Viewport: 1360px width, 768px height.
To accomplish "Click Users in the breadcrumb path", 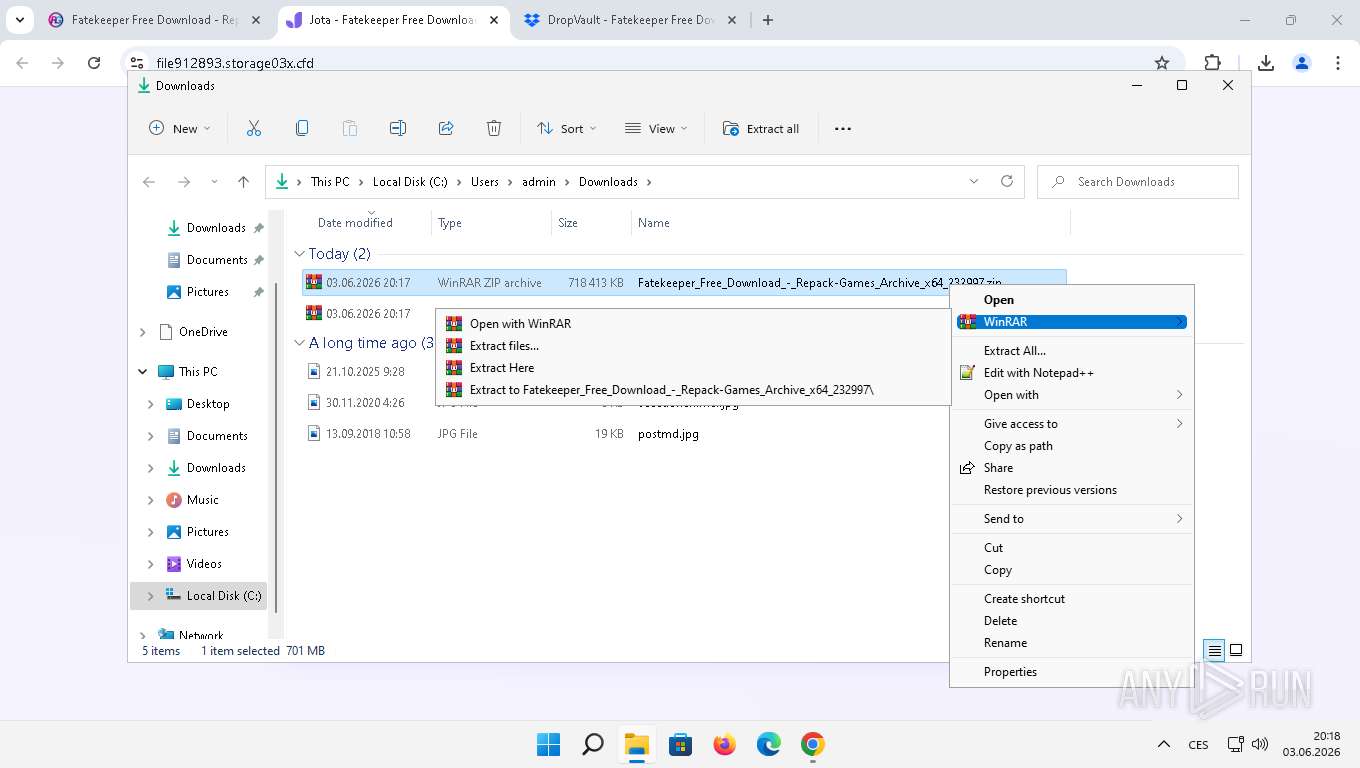I will [485, 182].
